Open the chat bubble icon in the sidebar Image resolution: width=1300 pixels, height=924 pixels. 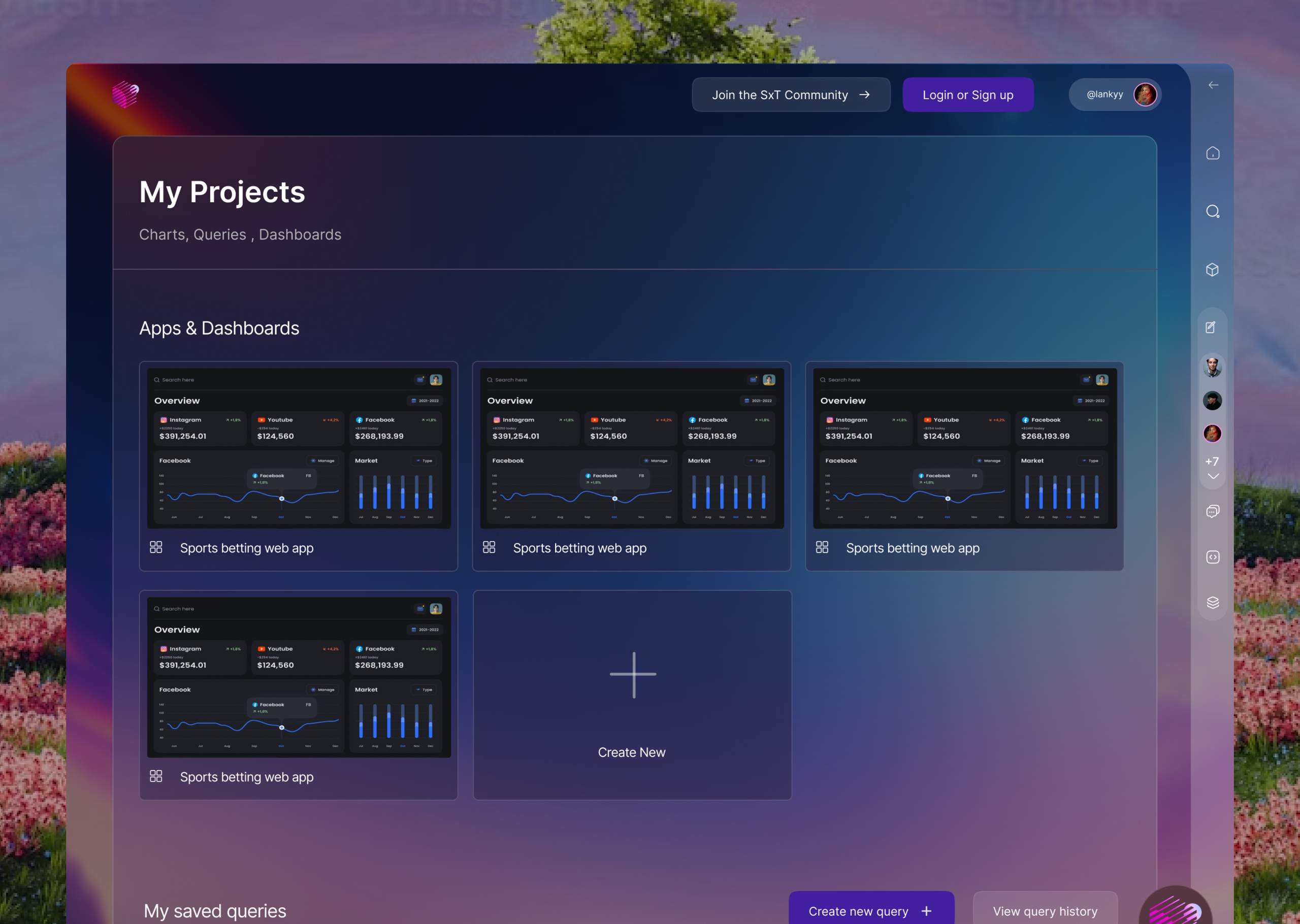(x=1213, y=511)
